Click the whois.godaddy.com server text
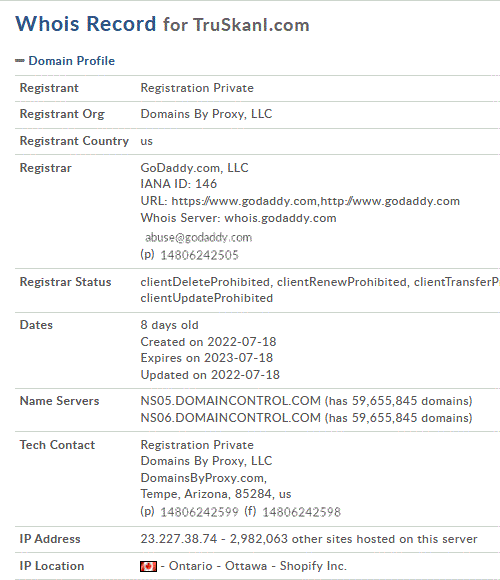The width and height of the screenshot is (500, 580). pos(280,218)
